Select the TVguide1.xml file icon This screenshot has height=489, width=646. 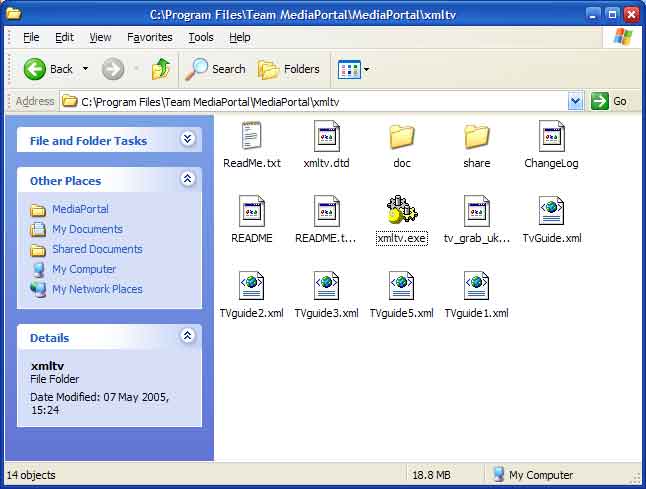477,285
